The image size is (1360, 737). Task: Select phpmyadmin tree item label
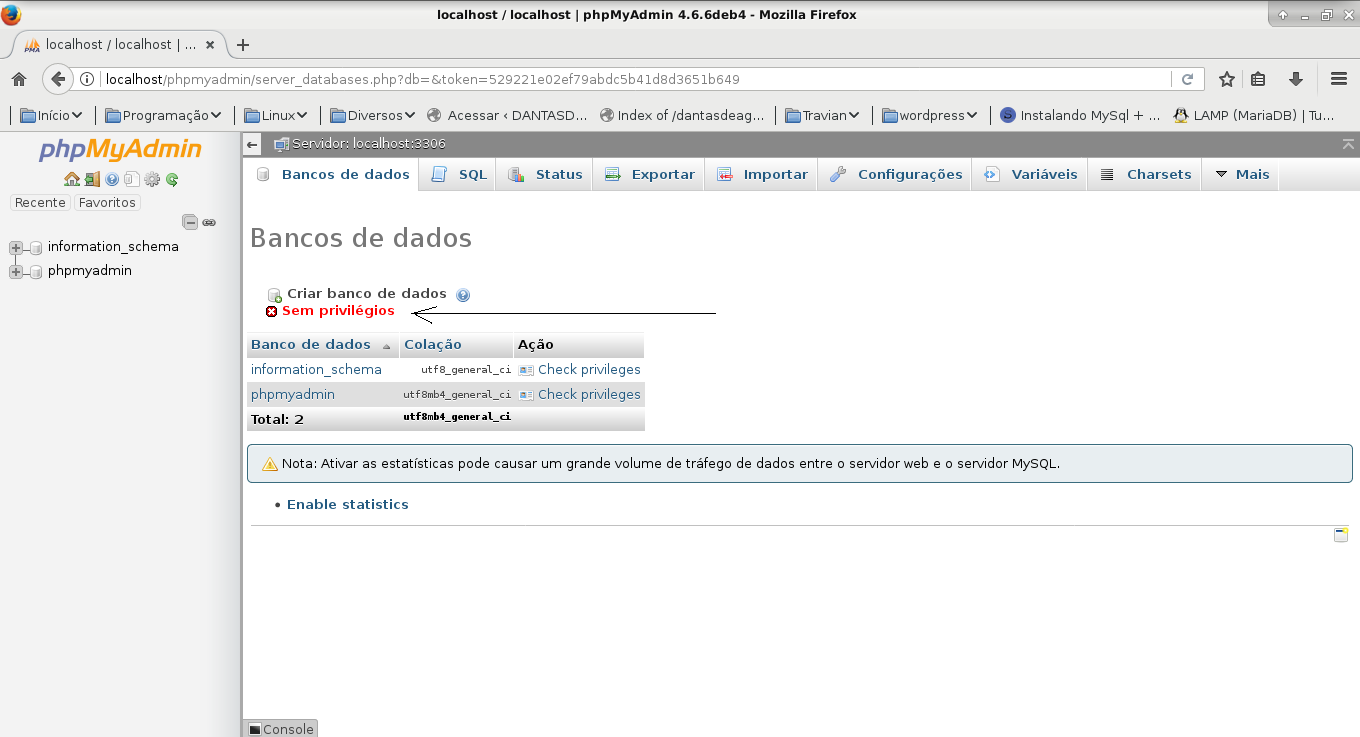[x=90, y=271]
